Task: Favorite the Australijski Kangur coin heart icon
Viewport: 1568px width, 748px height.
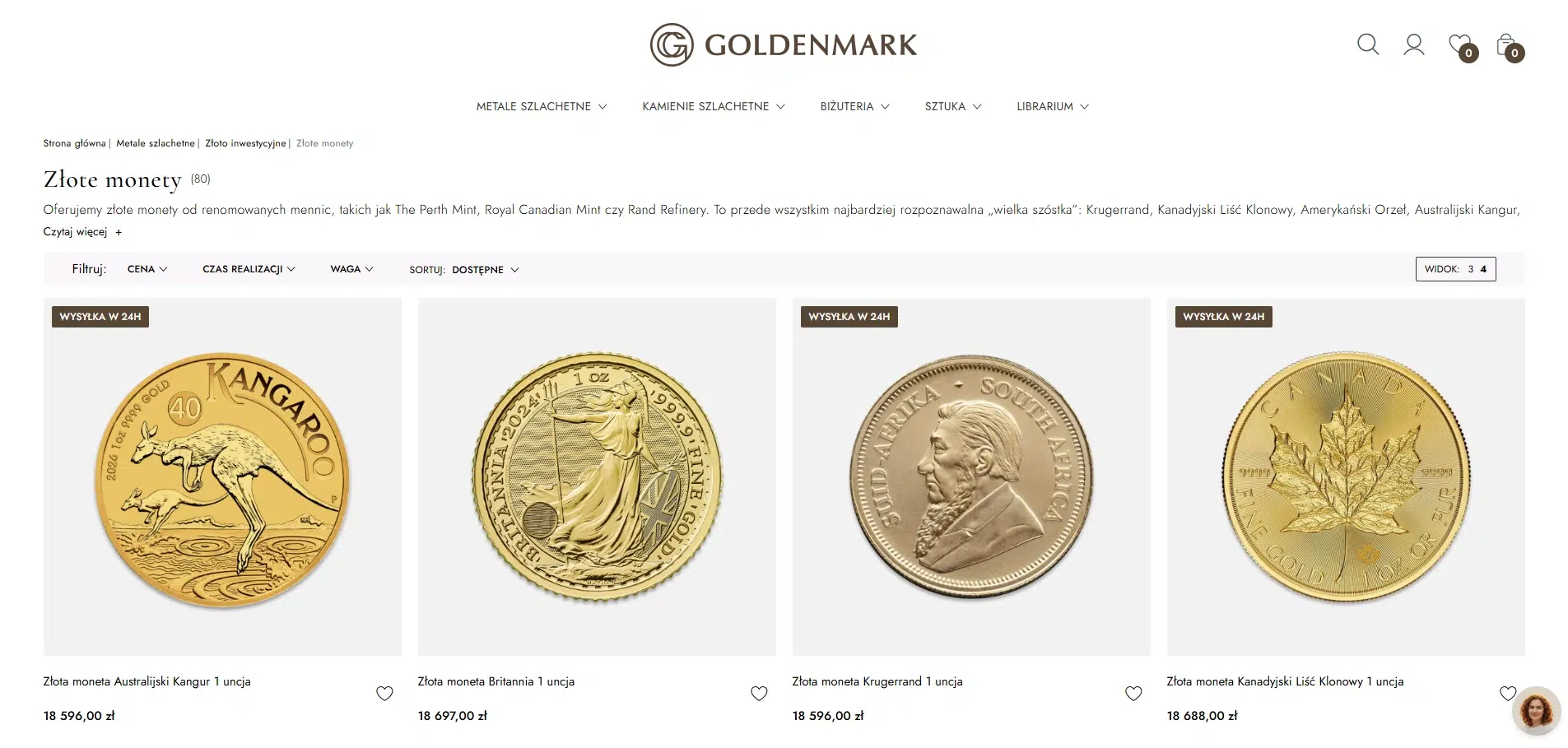Action: pyautogui.click(x=384, y=694)
